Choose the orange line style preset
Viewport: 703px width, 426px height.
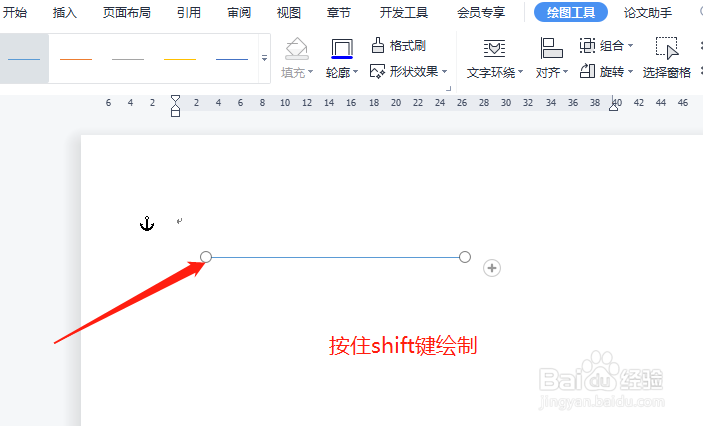(x=76, y=59)
